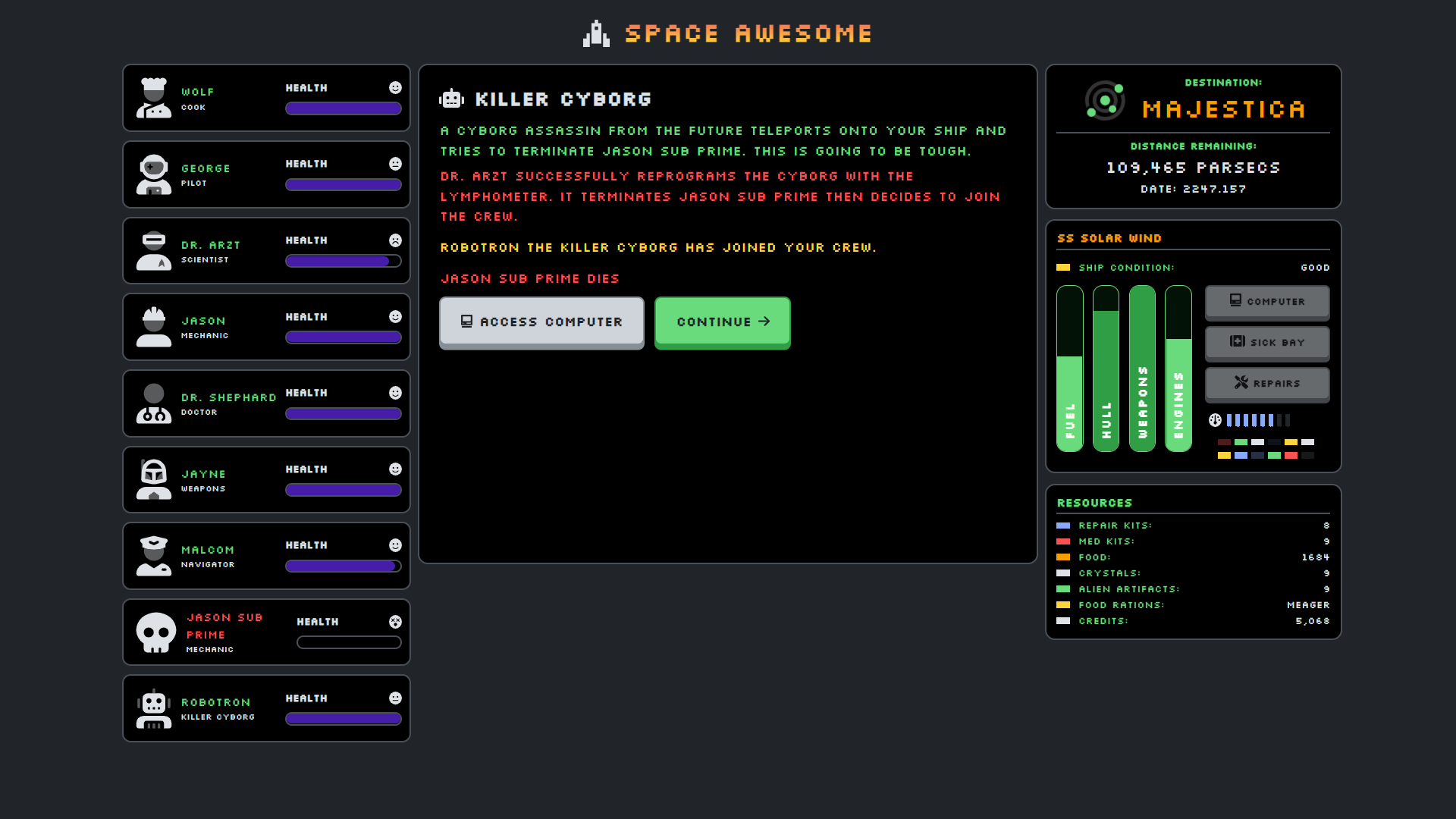Click George the pilot's helmet avatar
This screenshot has width=1456, height=819.
[154, 174]
